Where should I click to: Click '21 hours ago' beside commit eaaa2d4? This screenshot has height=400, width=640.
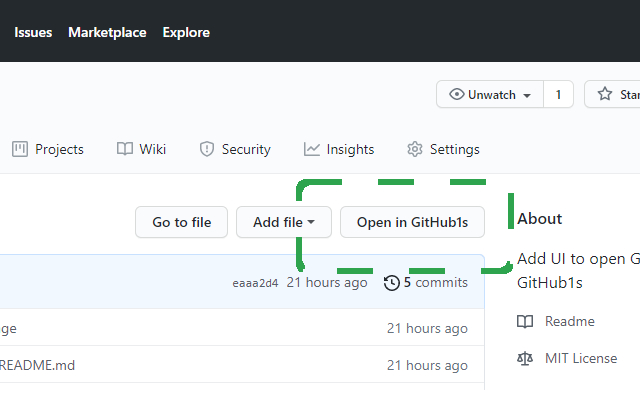pyautogui.click(x=327, y=282)
